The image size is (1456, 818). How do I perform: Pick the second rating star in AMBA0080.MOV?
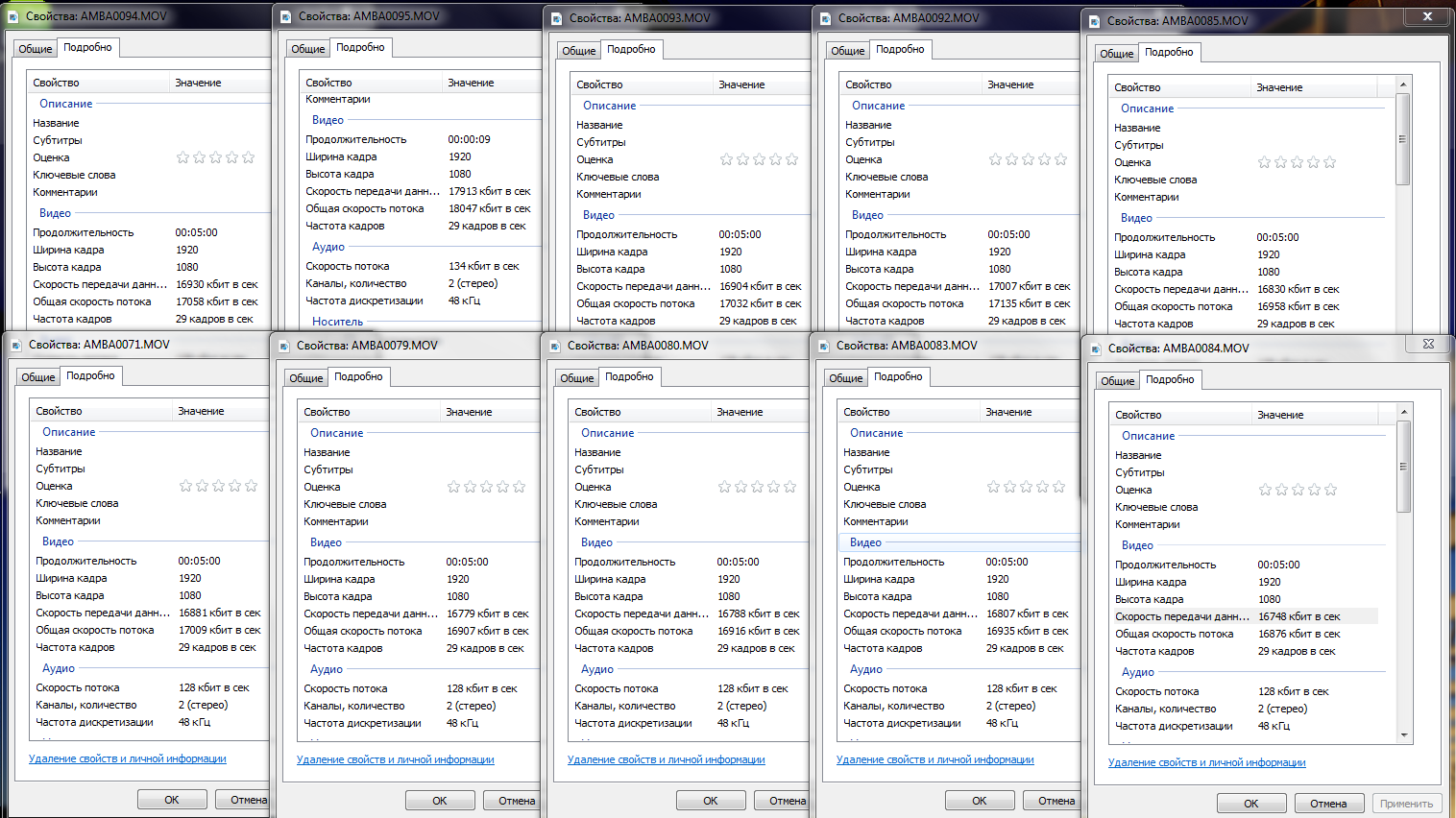pyautogui.click(x=741, y=488)
